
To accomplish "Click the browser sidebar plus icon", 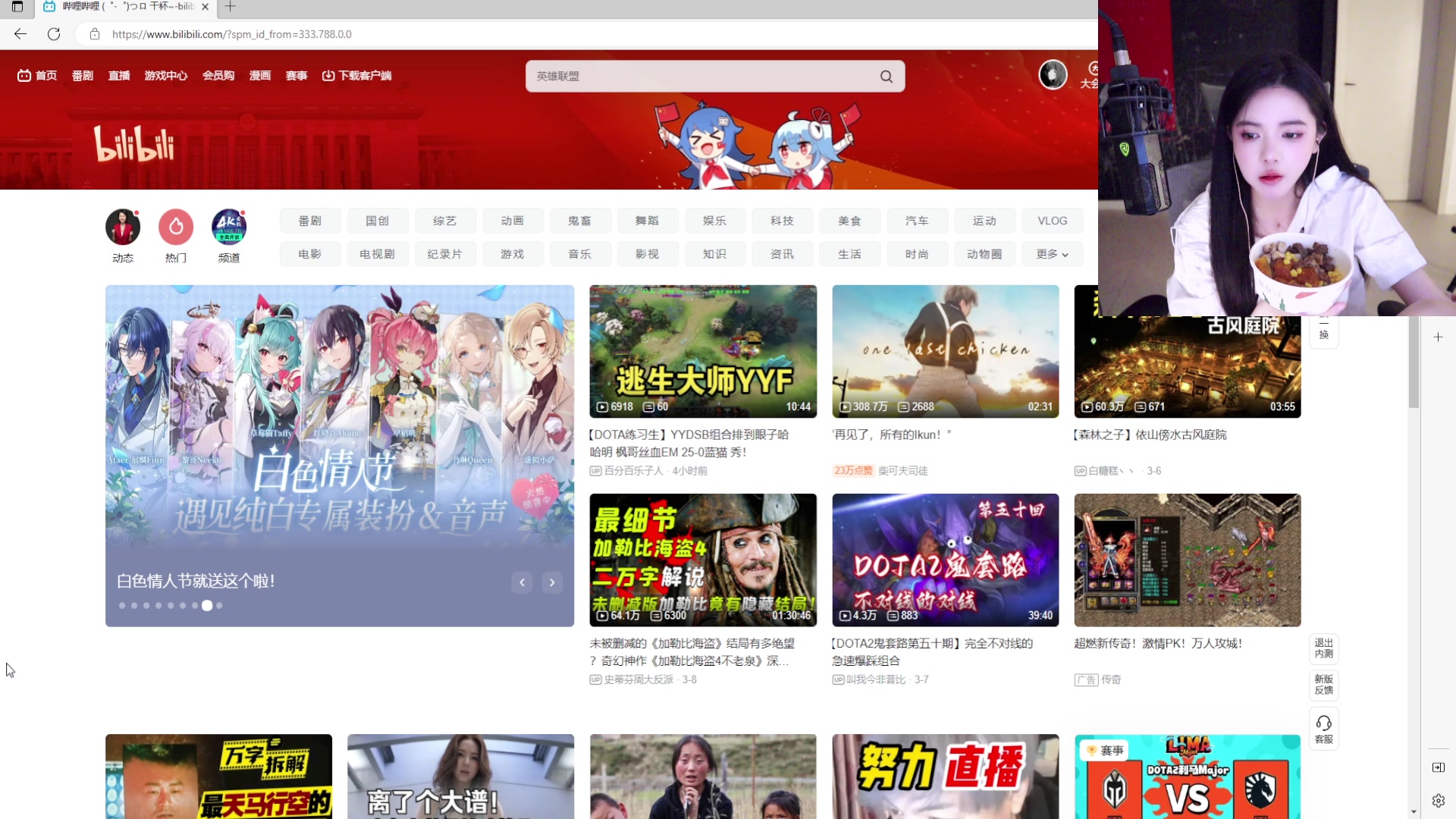I will 1438,337.
